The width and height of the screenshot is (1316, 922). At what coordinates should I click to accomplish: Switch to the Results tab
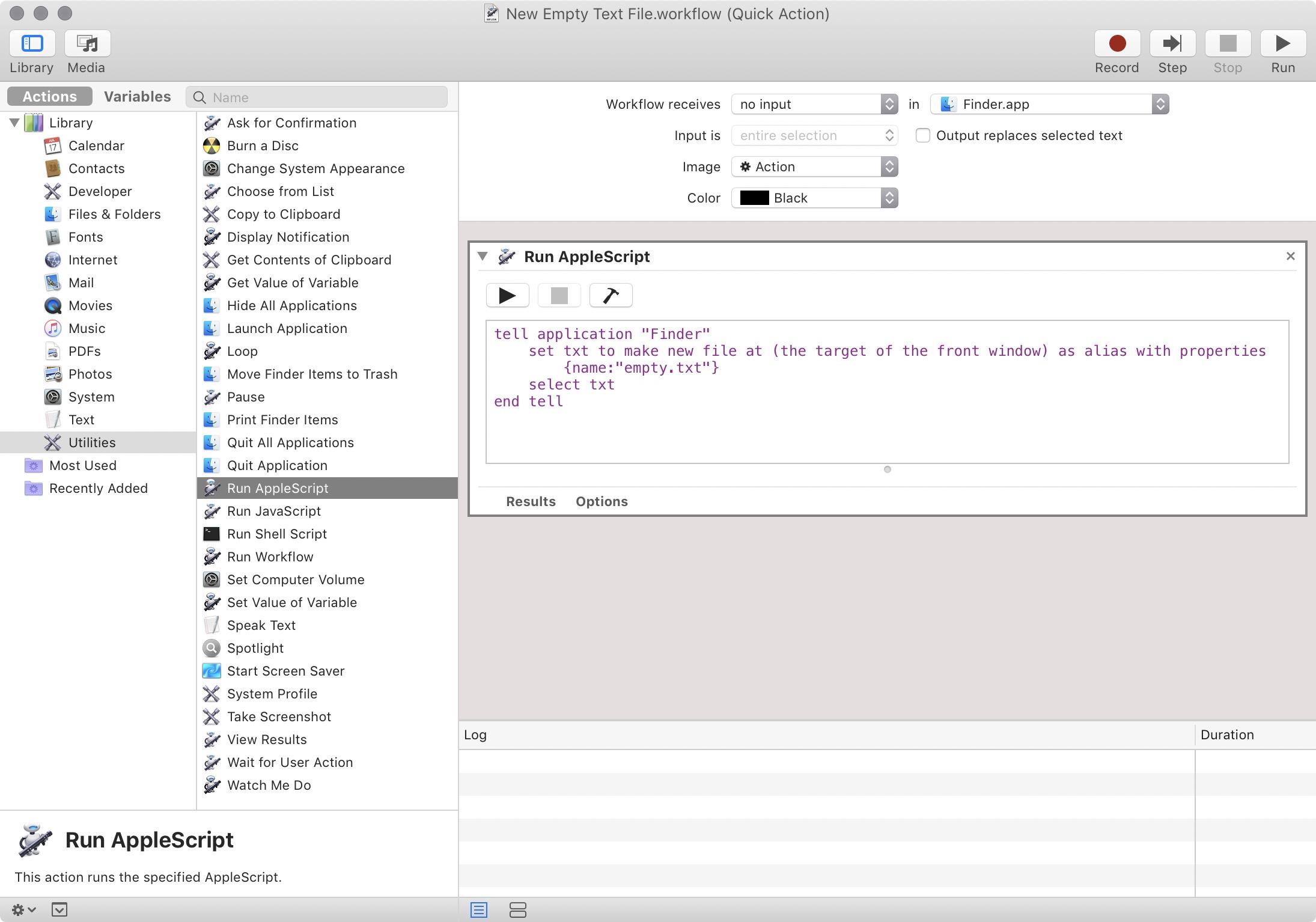pyautogui.click(x=530, y=501)
